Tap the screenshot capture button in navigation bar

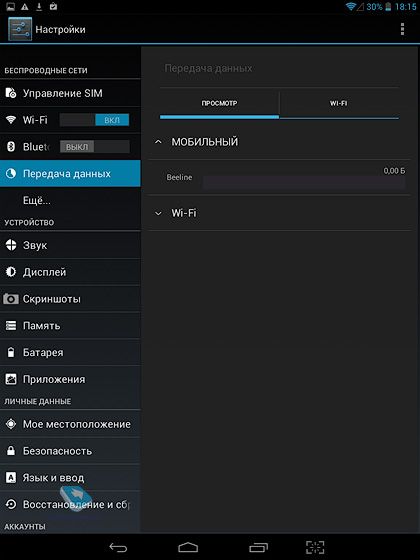pos(315,547)
